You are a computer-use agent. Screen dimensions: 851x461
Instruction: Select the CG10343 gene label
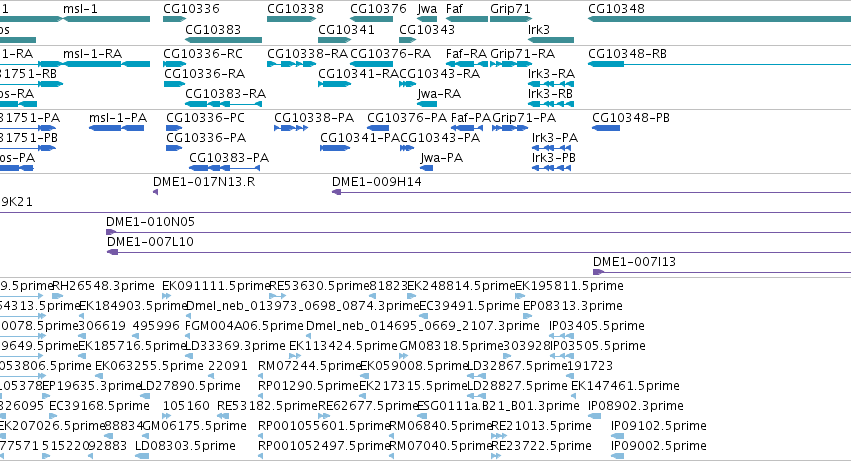click(x=427, y=29)
